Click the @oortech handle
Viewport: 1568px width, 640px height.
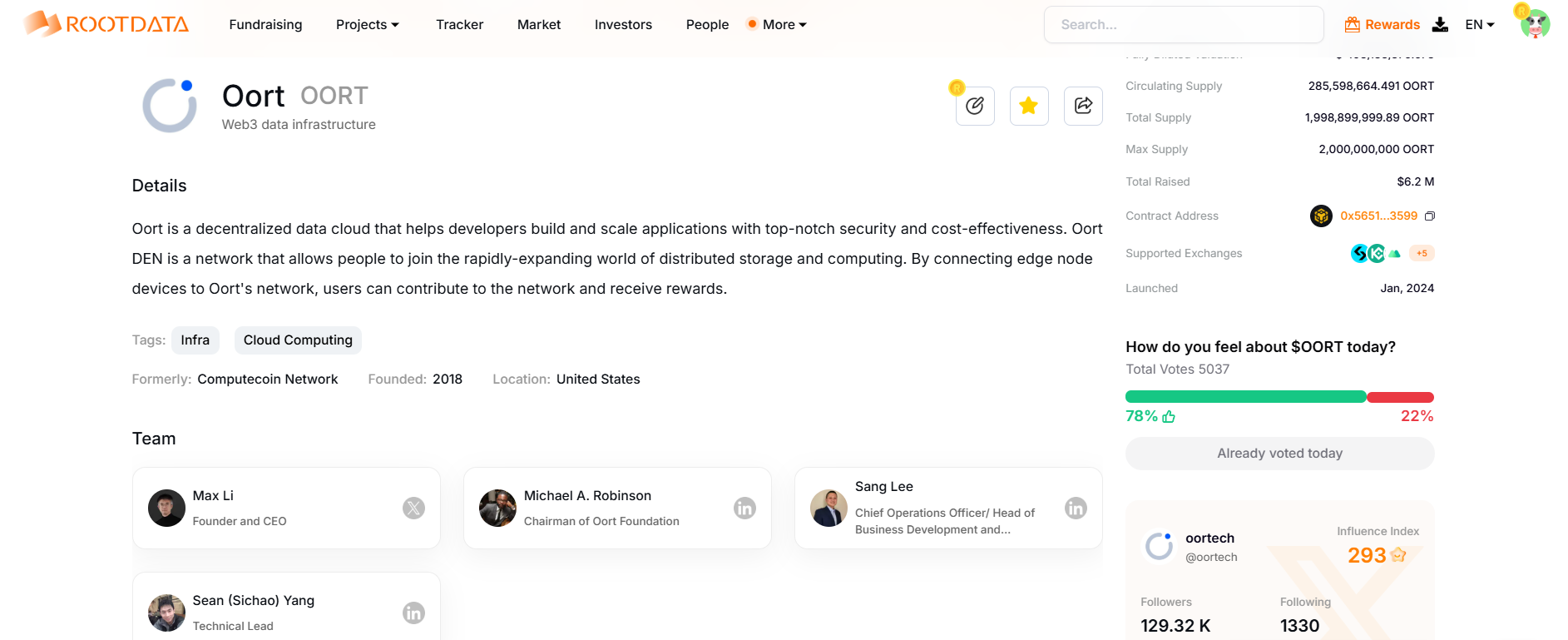1211,557
